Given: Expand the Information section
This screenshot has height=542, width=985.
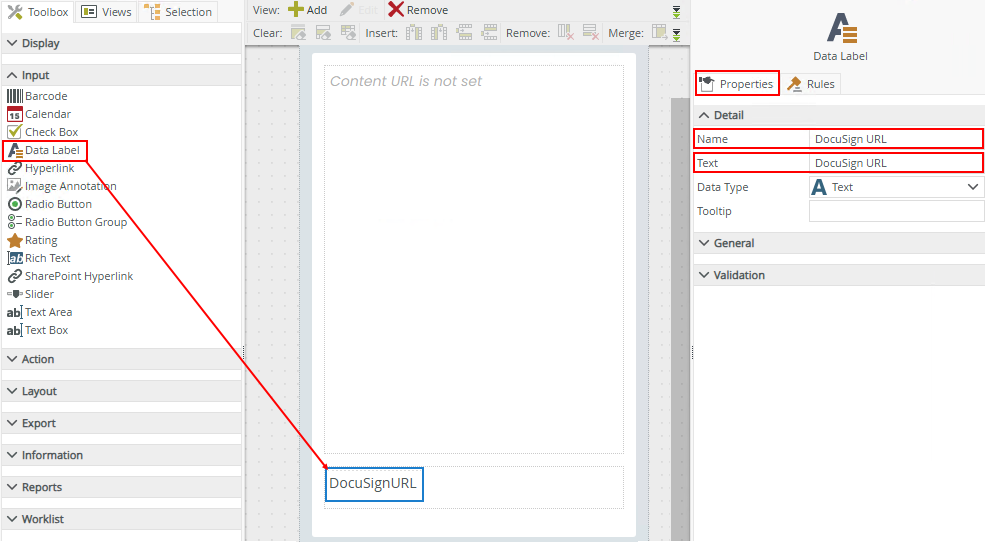Looking at the screenshot, I should 122,455.
